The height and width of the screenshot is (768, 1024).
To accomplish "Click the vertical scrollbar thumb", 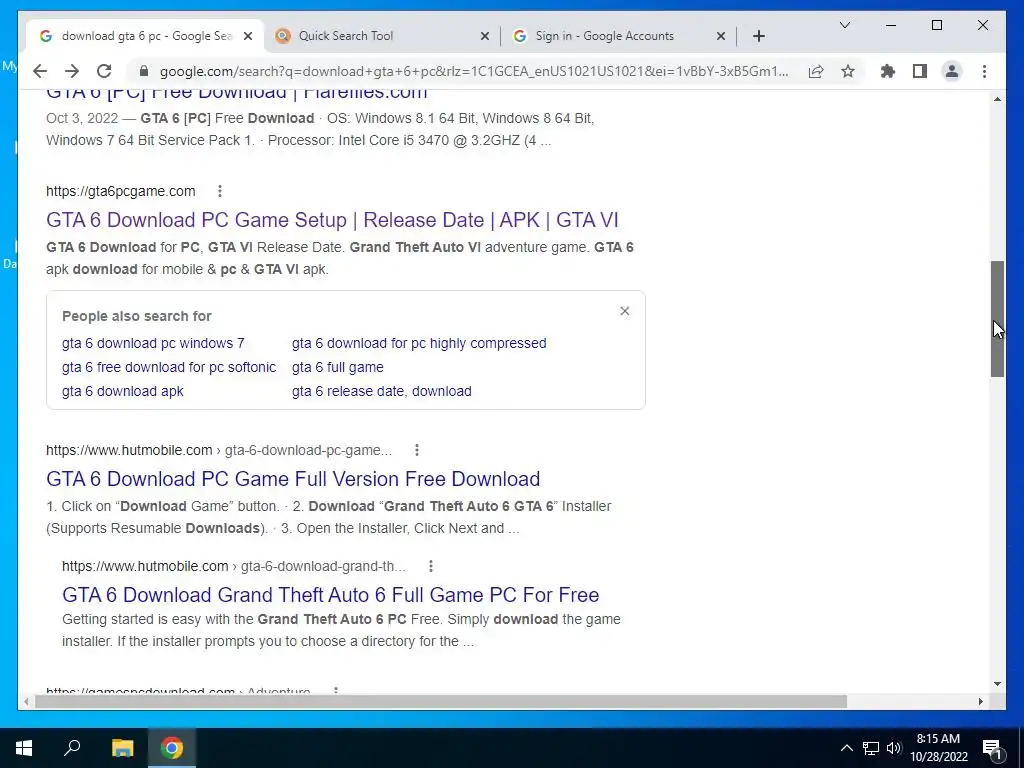I will [997, 319].
